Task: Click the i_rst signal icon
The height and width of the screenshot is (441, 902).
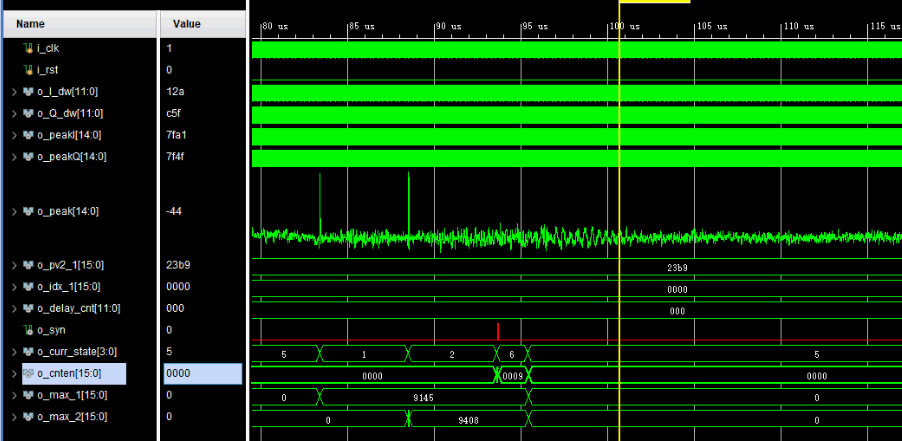Action: (x=28, y=70)
